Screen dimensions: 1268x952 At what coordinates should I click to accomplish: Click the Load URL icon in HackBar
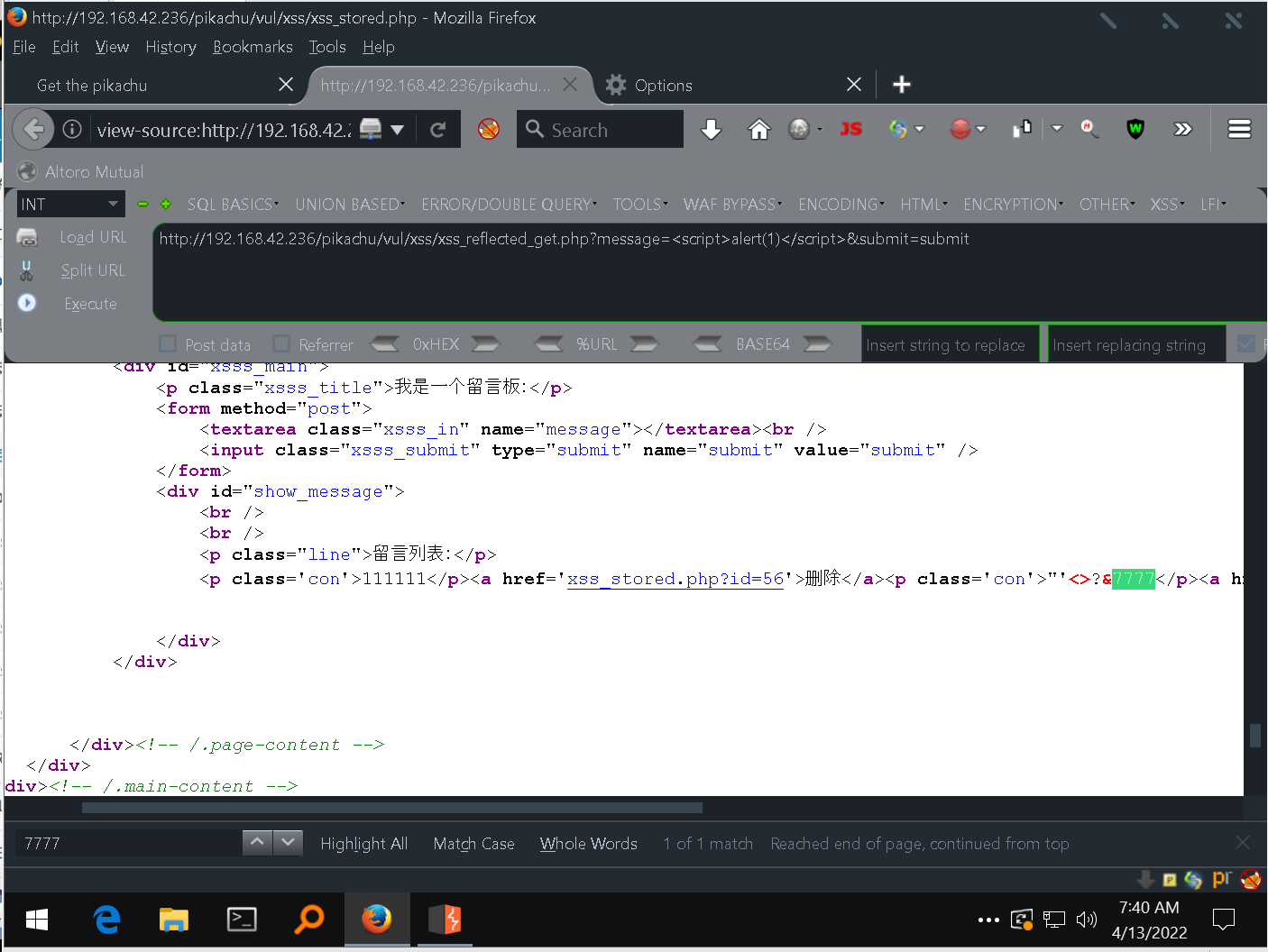27,237
